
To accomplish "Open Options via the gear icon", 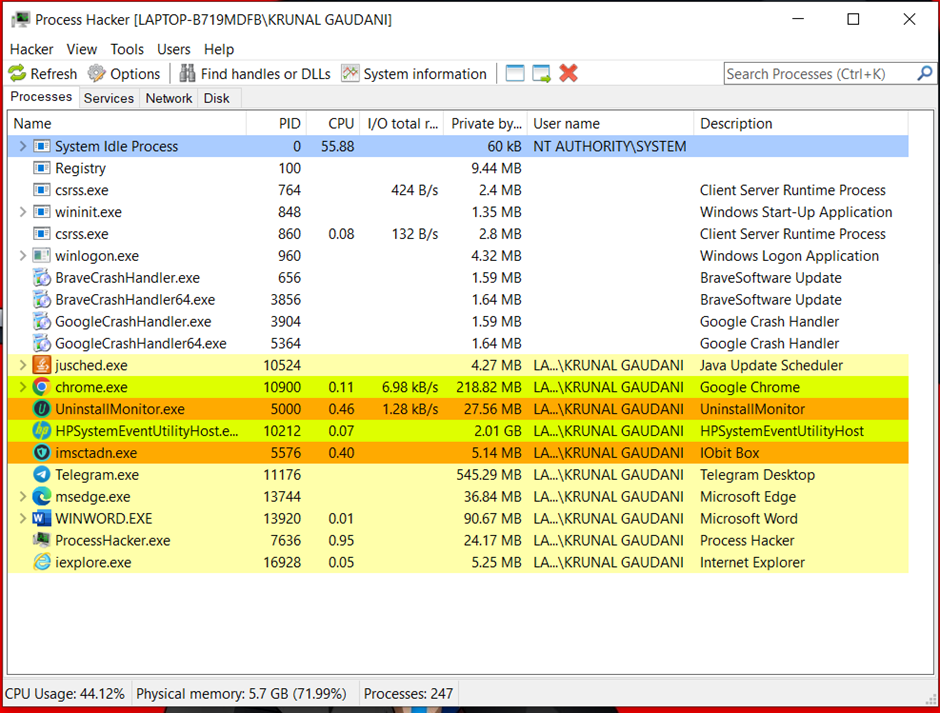I will pos(97,74).
